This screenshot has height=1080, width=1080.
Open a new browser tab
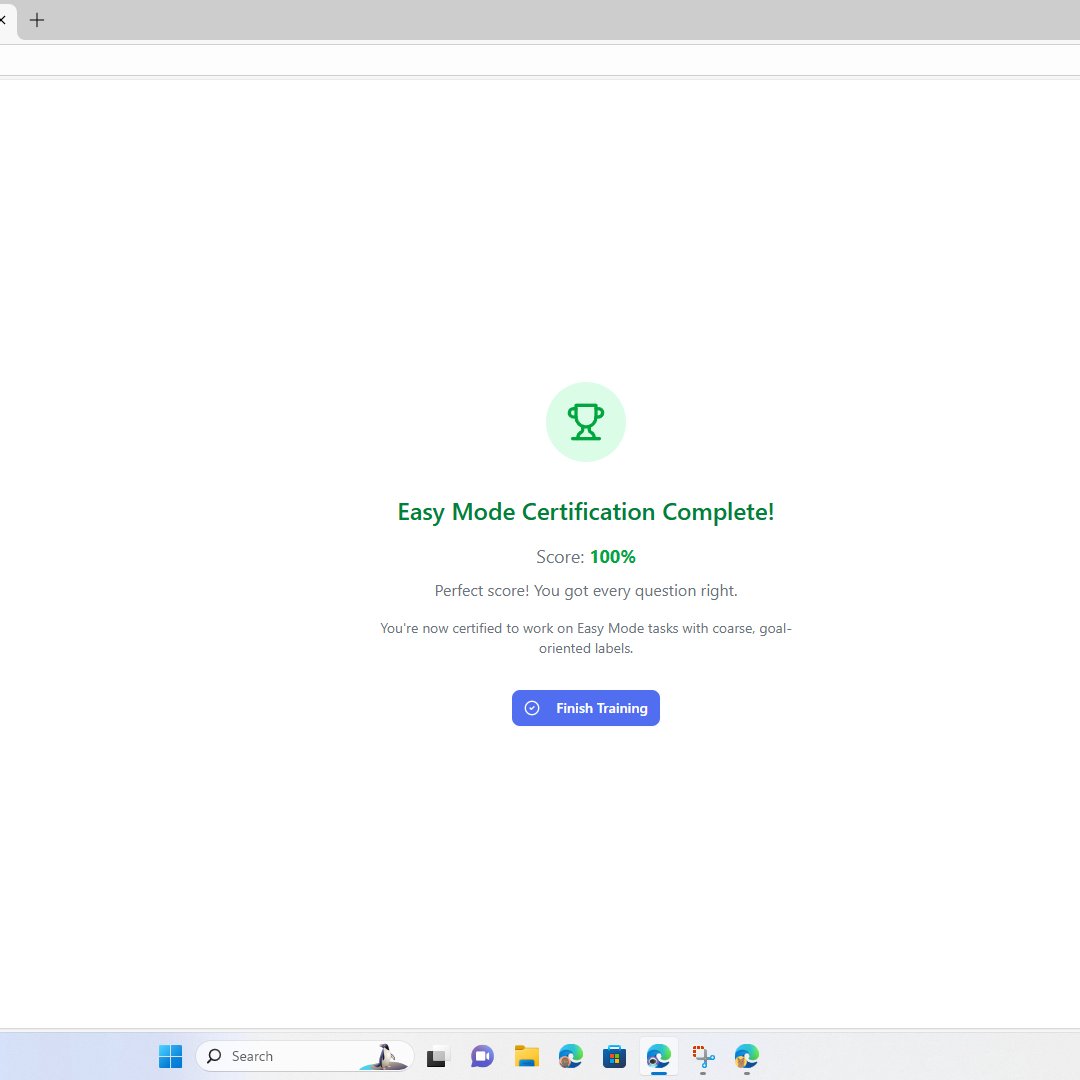pos(37,20)
